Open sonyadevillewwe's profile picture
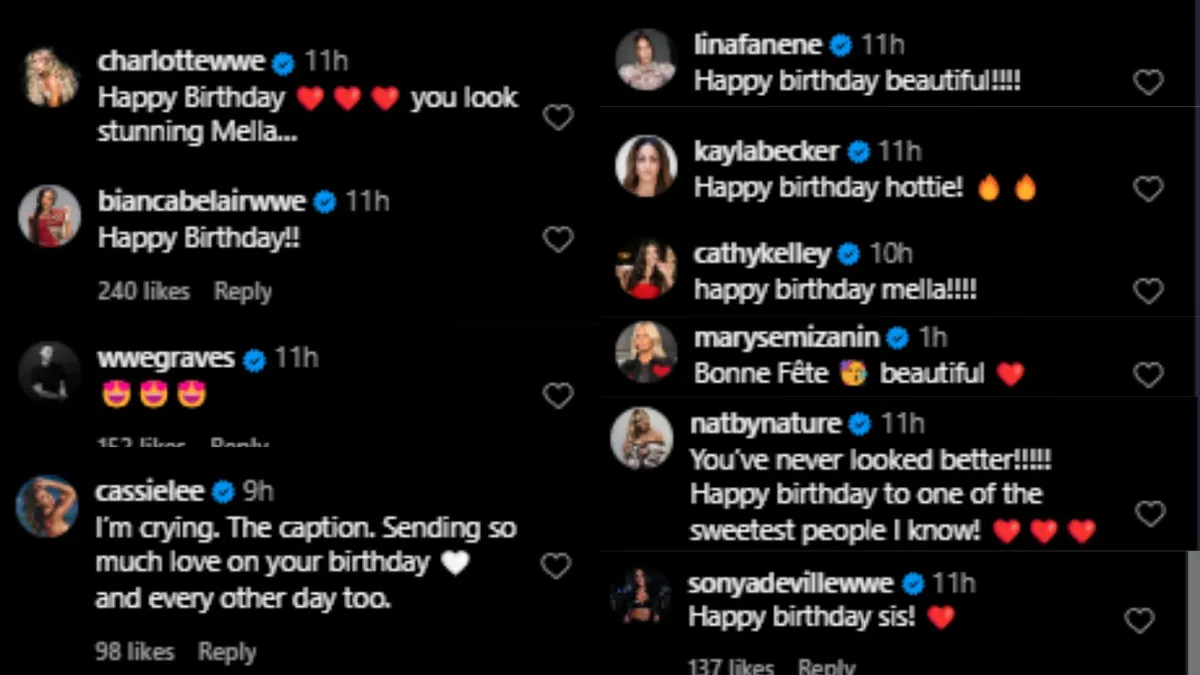Screen dimensions: 1200x675 click(x=641, y=596)
